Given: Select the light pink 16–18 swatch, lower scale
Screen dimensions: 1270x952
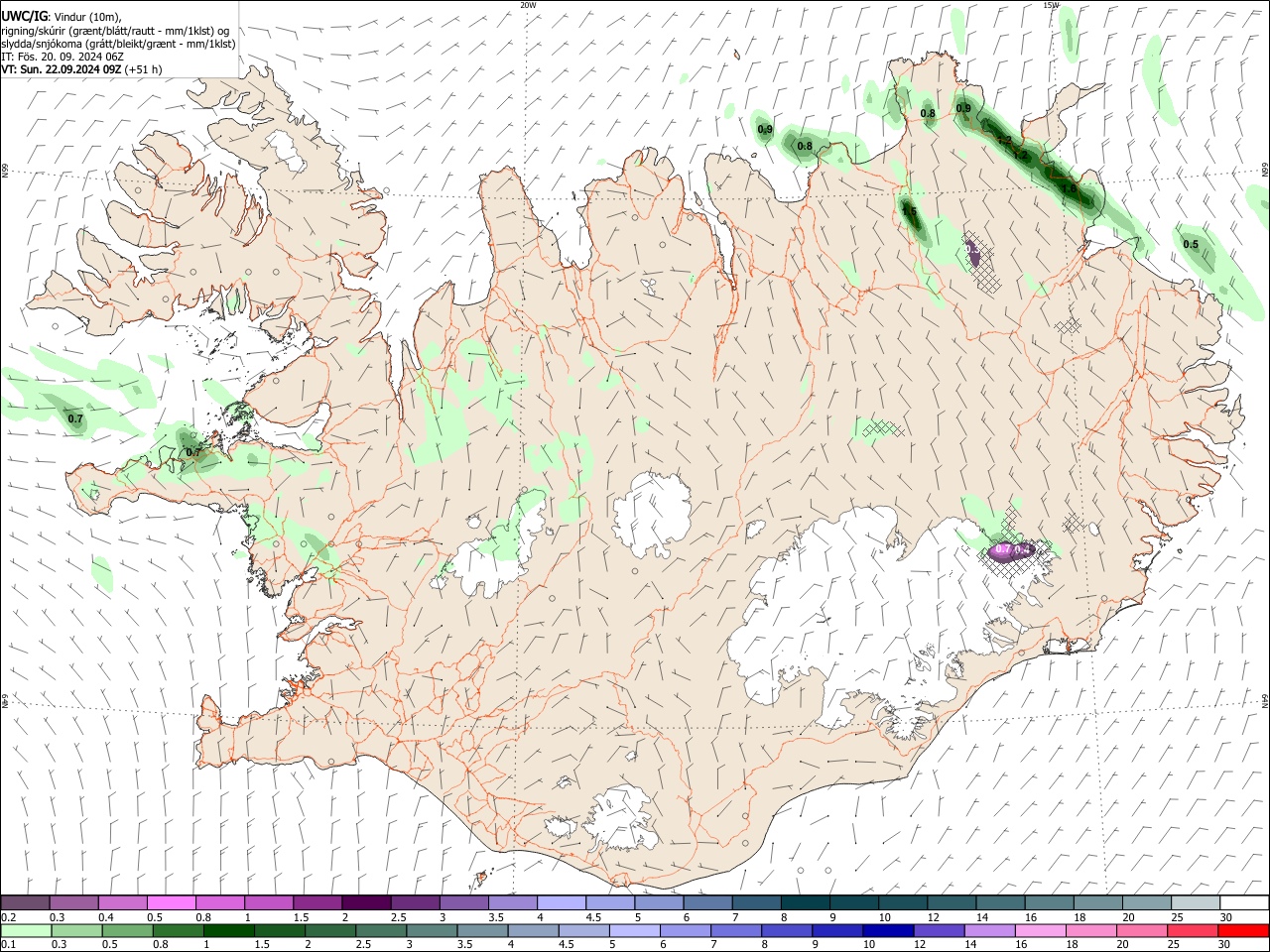Looking at the screenshot, I should pyautogui.click(x=1041, y=931).
